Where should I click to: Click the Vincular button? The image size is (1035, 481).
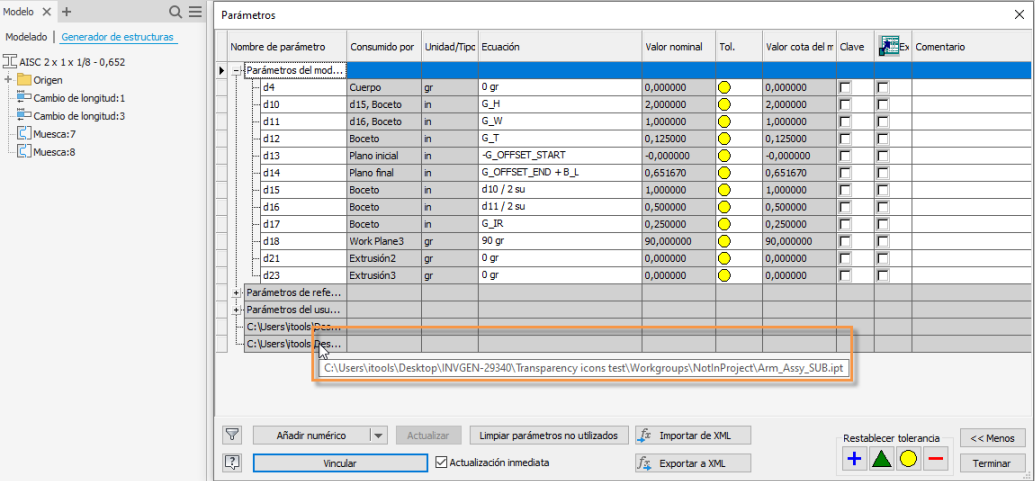click(340, 463)
